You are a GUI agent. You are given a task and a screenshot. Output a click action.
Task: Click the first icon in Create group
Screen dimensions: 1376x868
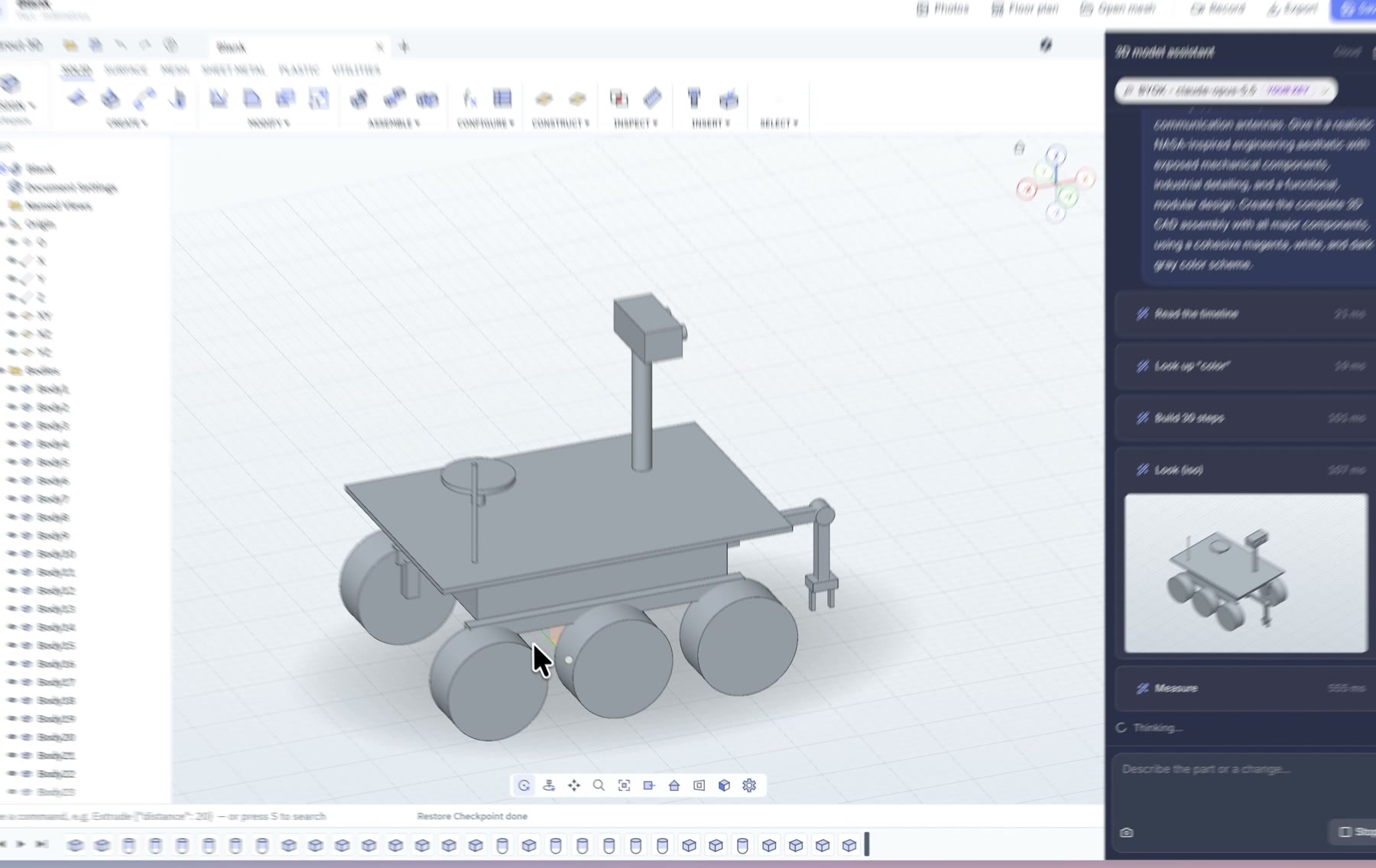point(77,99)
